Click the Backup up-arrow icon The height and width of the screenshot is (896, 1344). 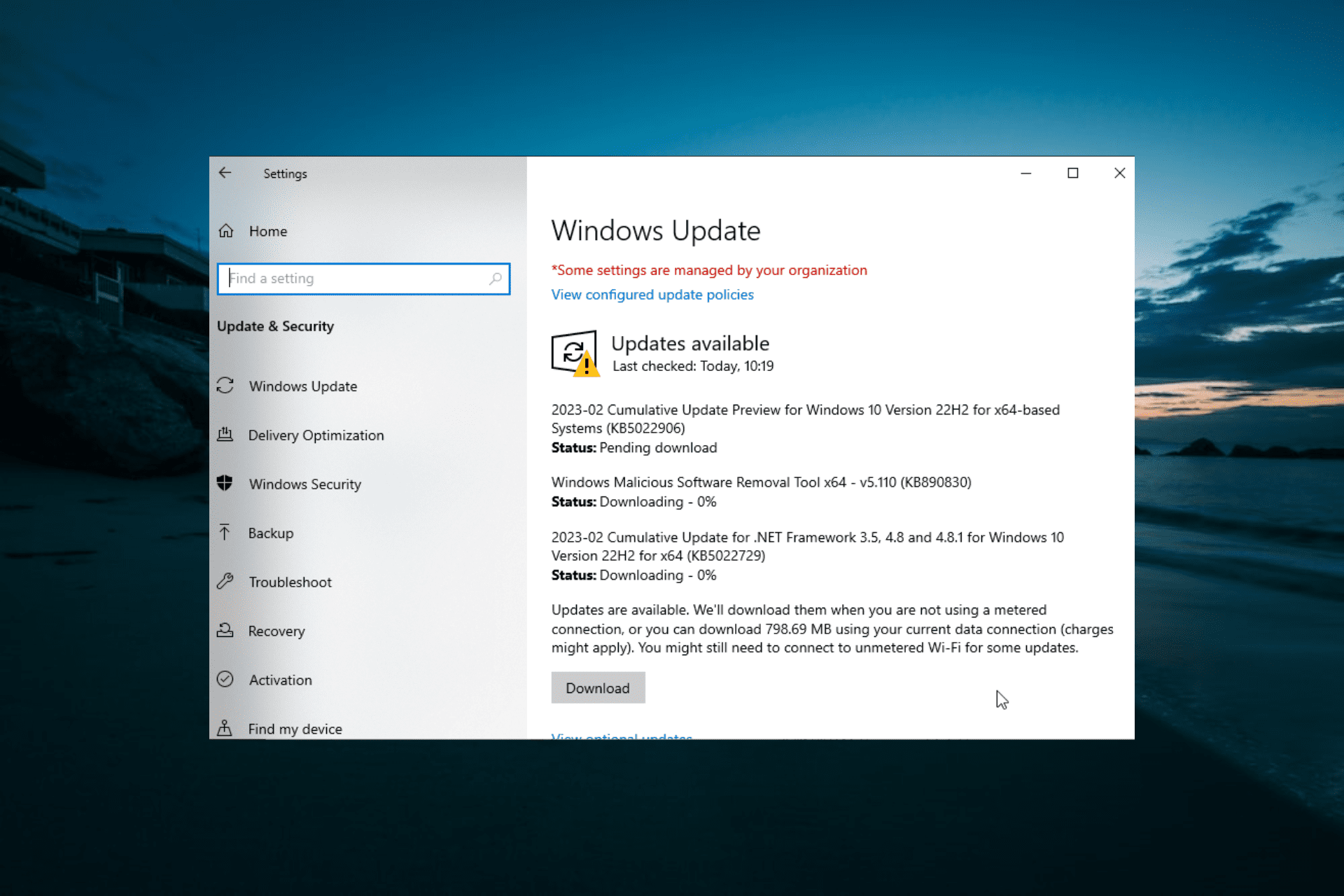tap(225, 532)
